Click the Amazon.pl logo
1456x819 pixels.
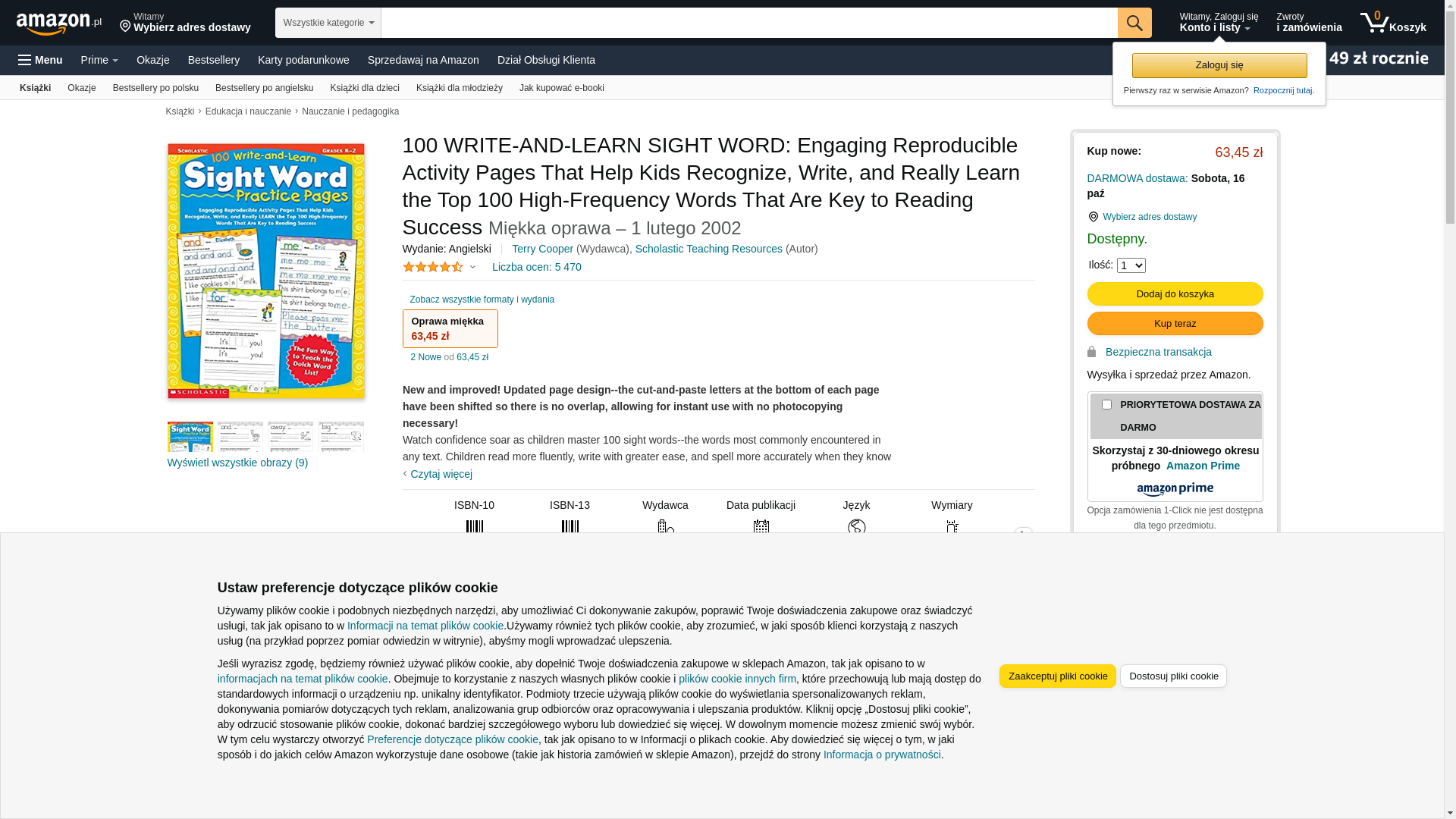coord(58,24)
